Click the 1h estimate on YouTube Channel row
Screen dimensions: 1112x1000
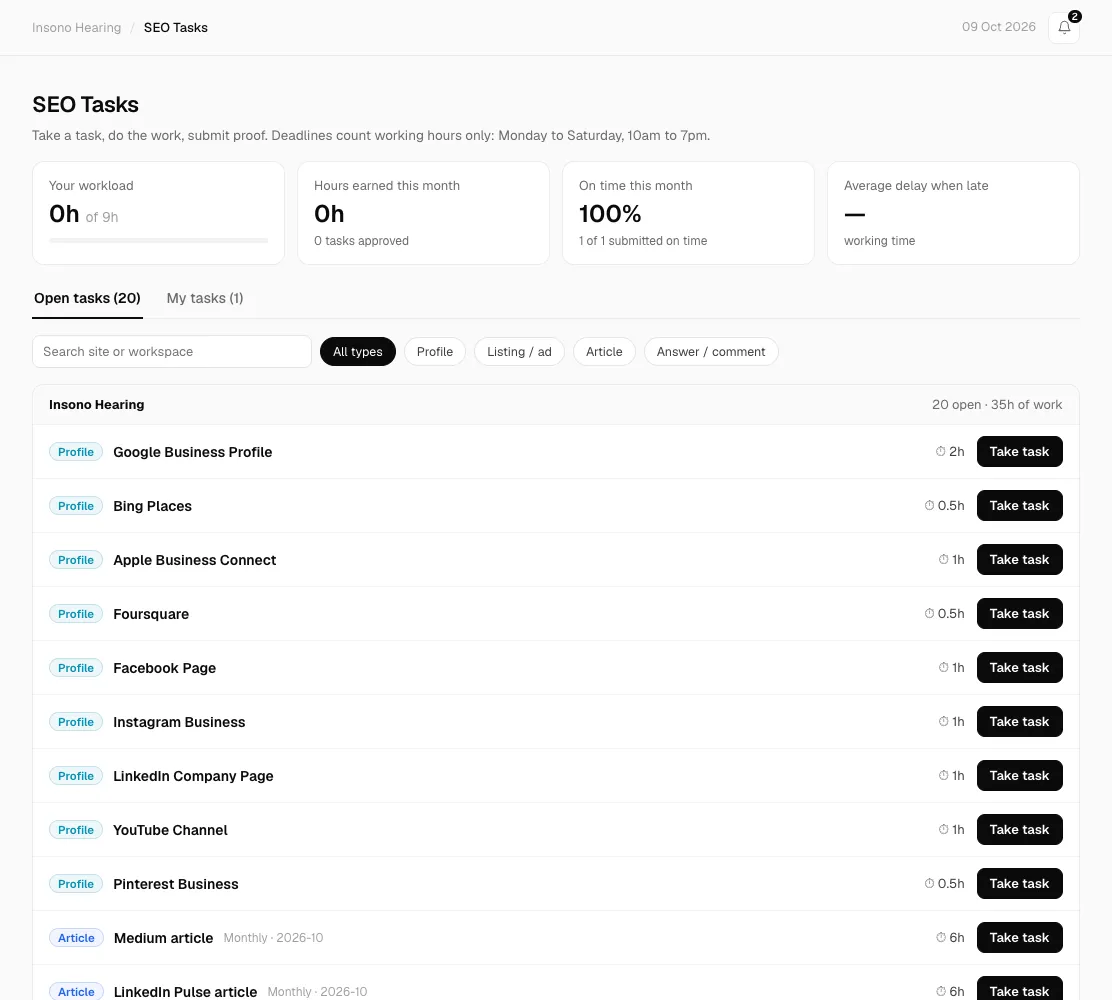pyautogui.click(x=958, y=830)
